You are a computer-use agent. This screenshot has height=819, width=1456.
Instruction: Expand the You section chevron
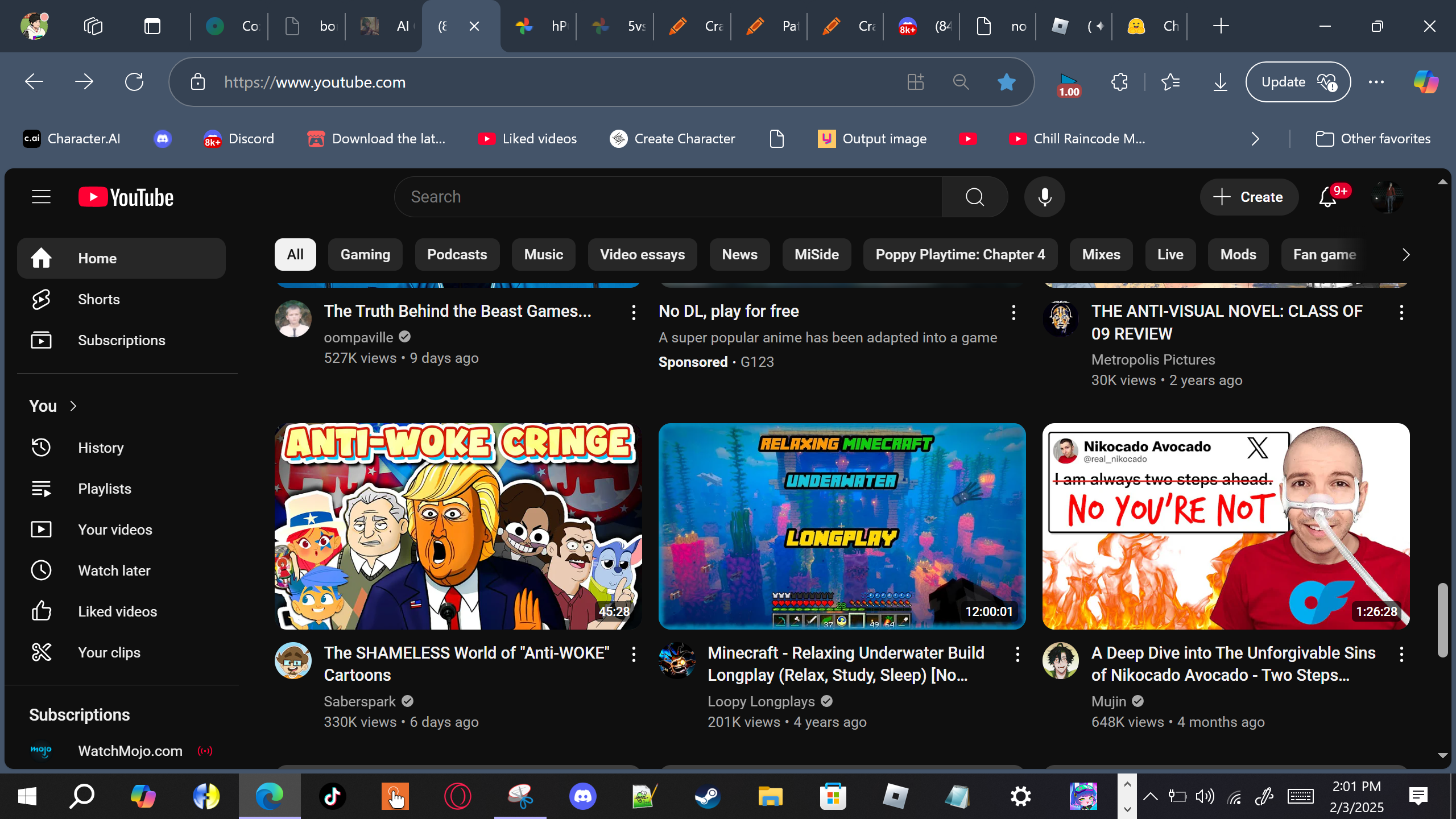coord(73,406)
